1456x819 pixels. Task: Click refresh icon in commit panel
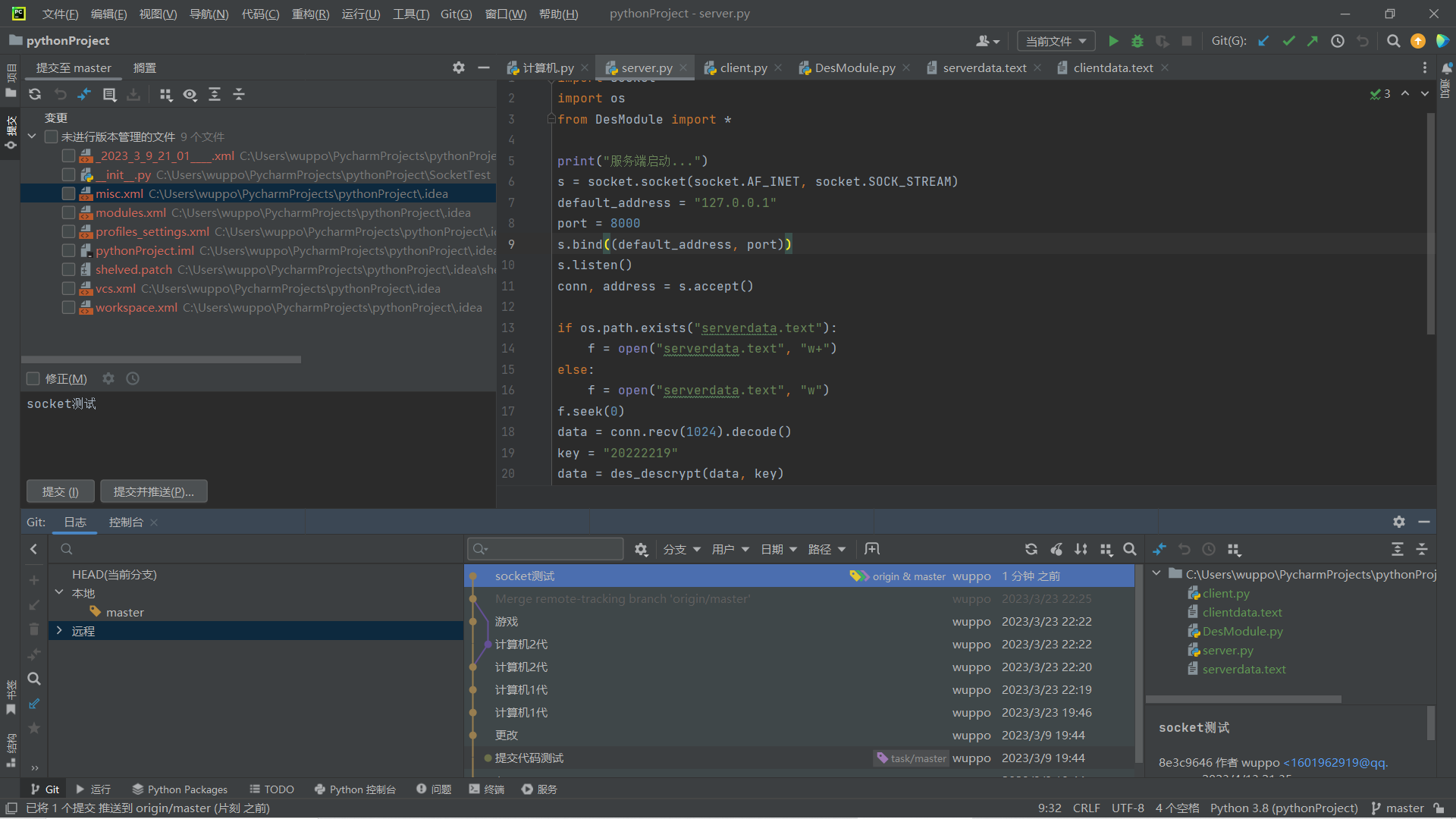coord(35,94)
